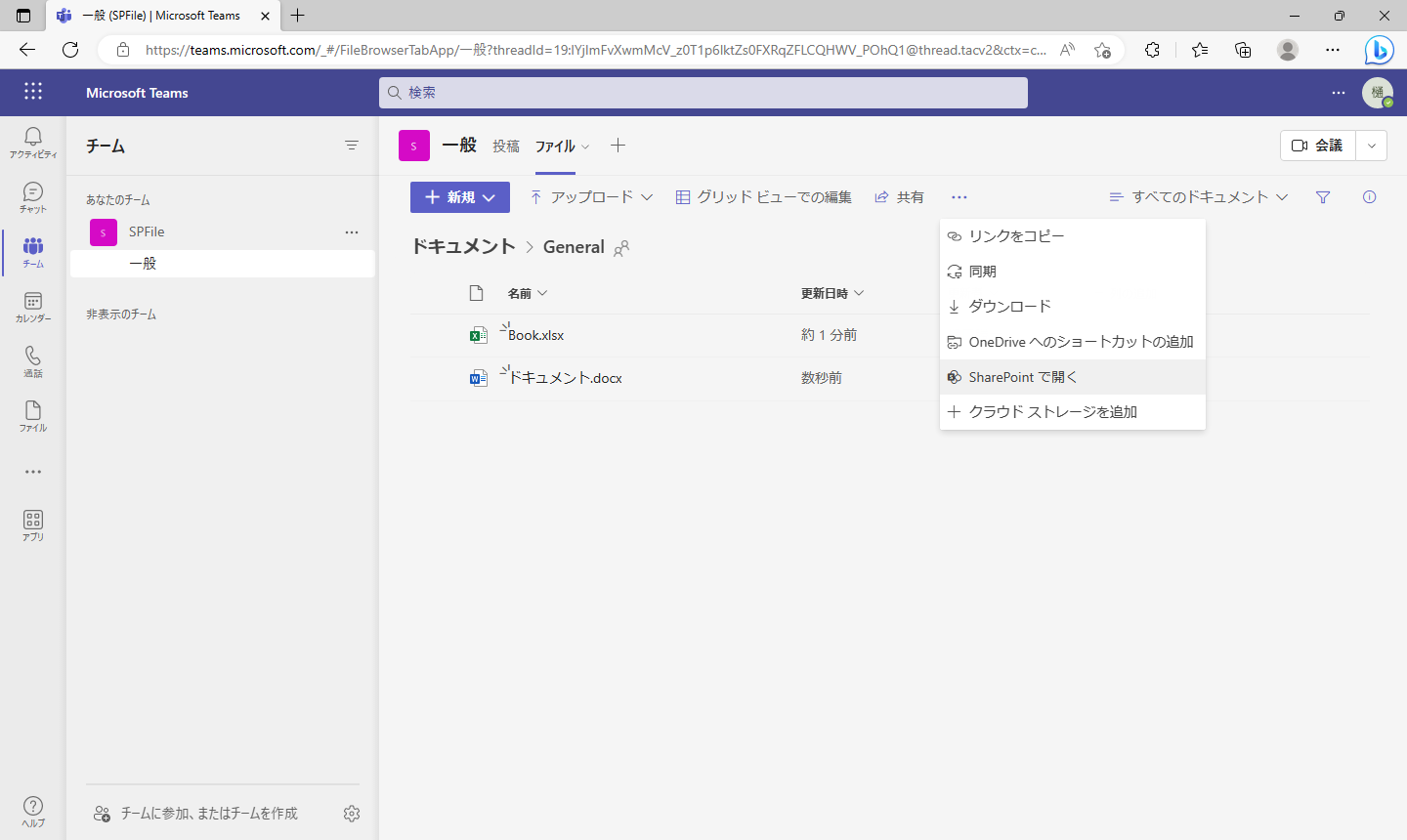
Task: Refresh the browser page
Action: pos(70,50)
